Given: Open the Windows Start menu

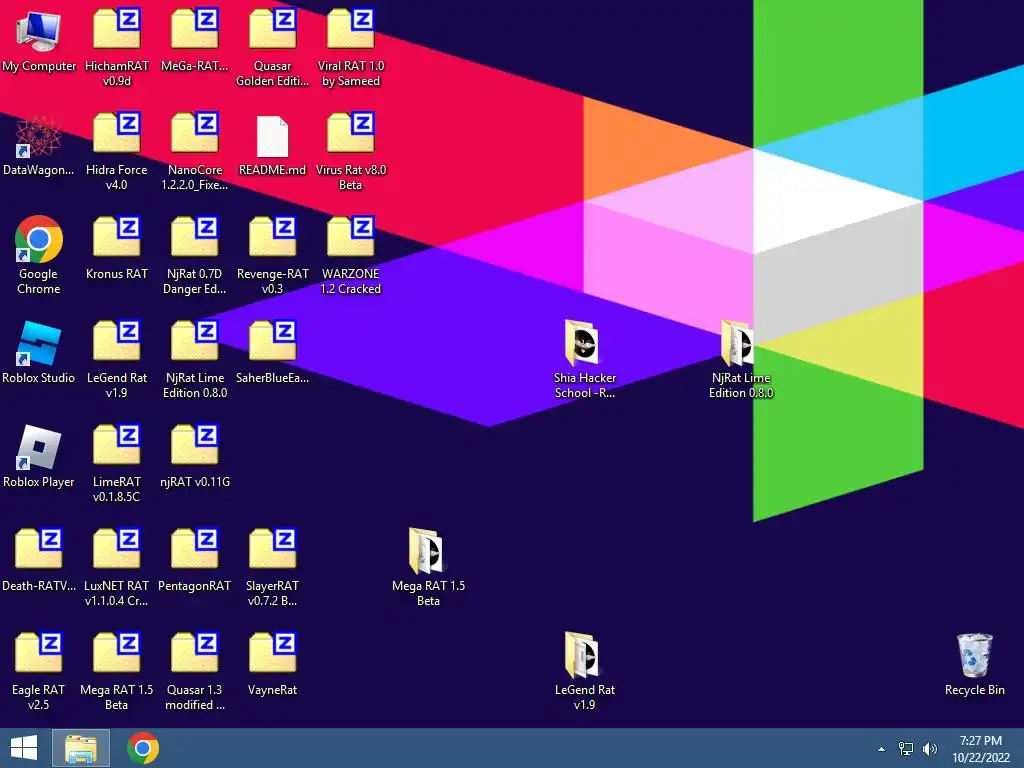Looking at the screenshot, I should pos(24,748).
